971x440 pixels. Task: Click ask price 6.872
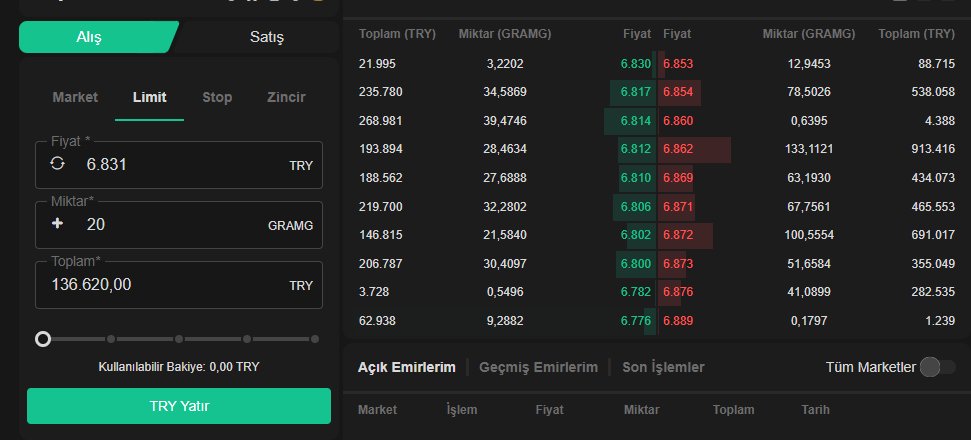(678, 235)
